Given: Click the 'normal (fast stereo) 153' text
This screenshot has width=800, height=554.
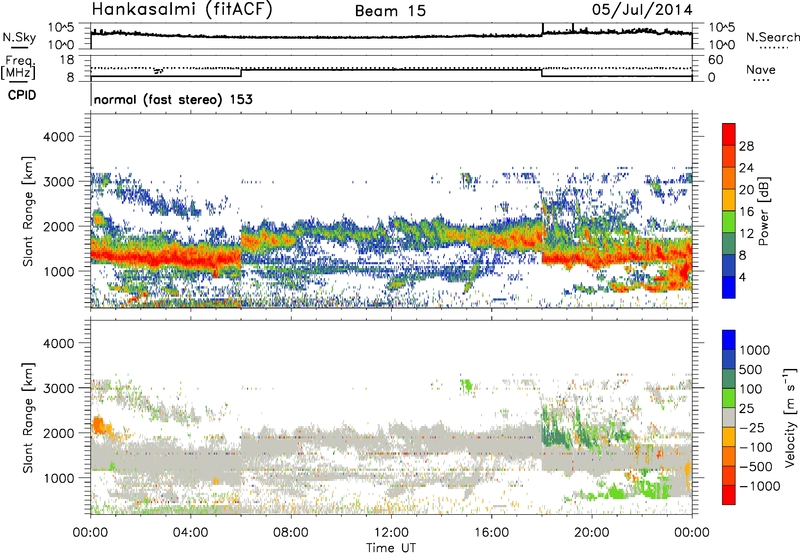Looking at the screenshot, I should pos(173,100).
